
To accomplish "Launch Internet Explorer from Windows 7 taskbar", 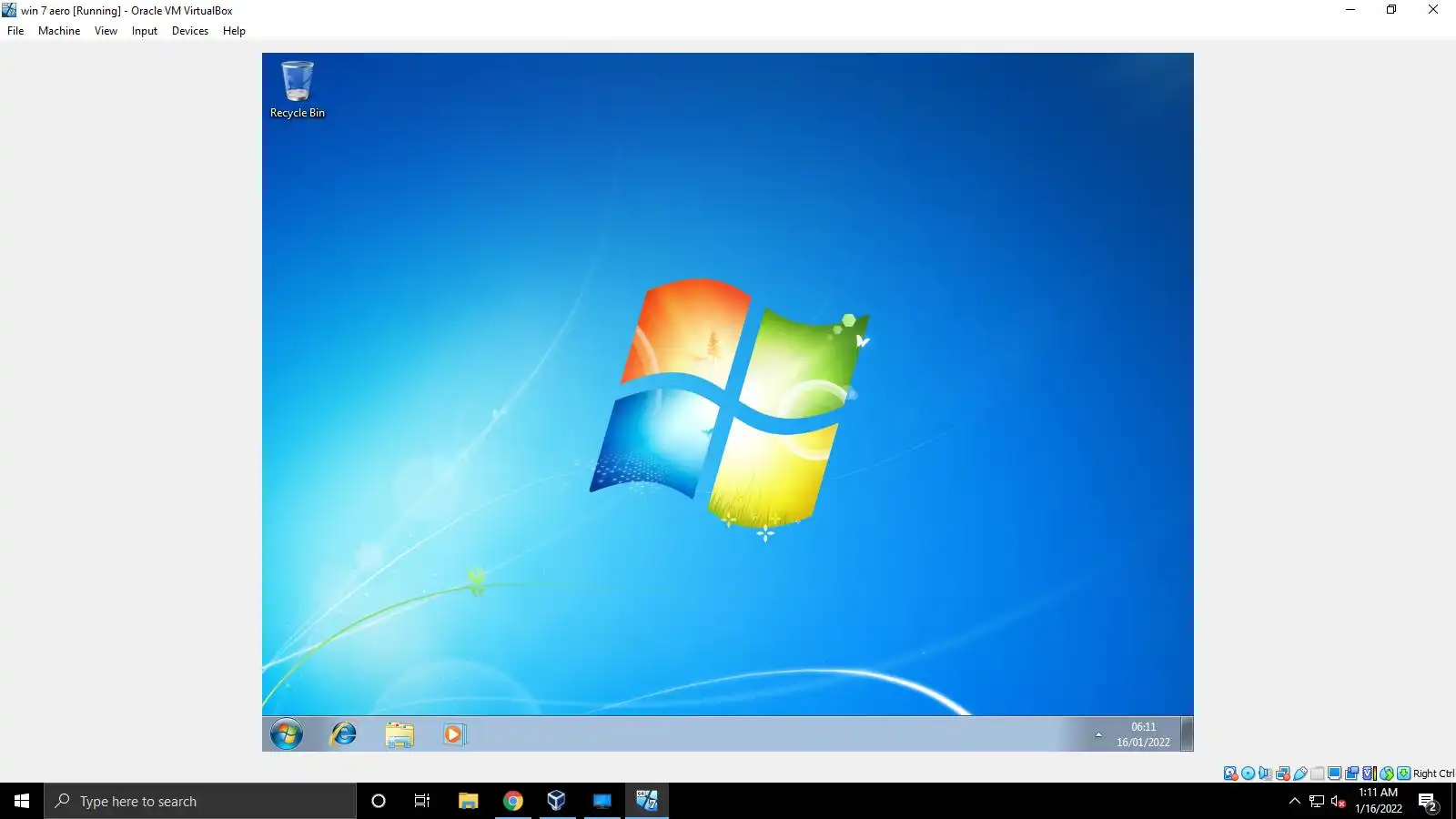I will click(343, 733).
